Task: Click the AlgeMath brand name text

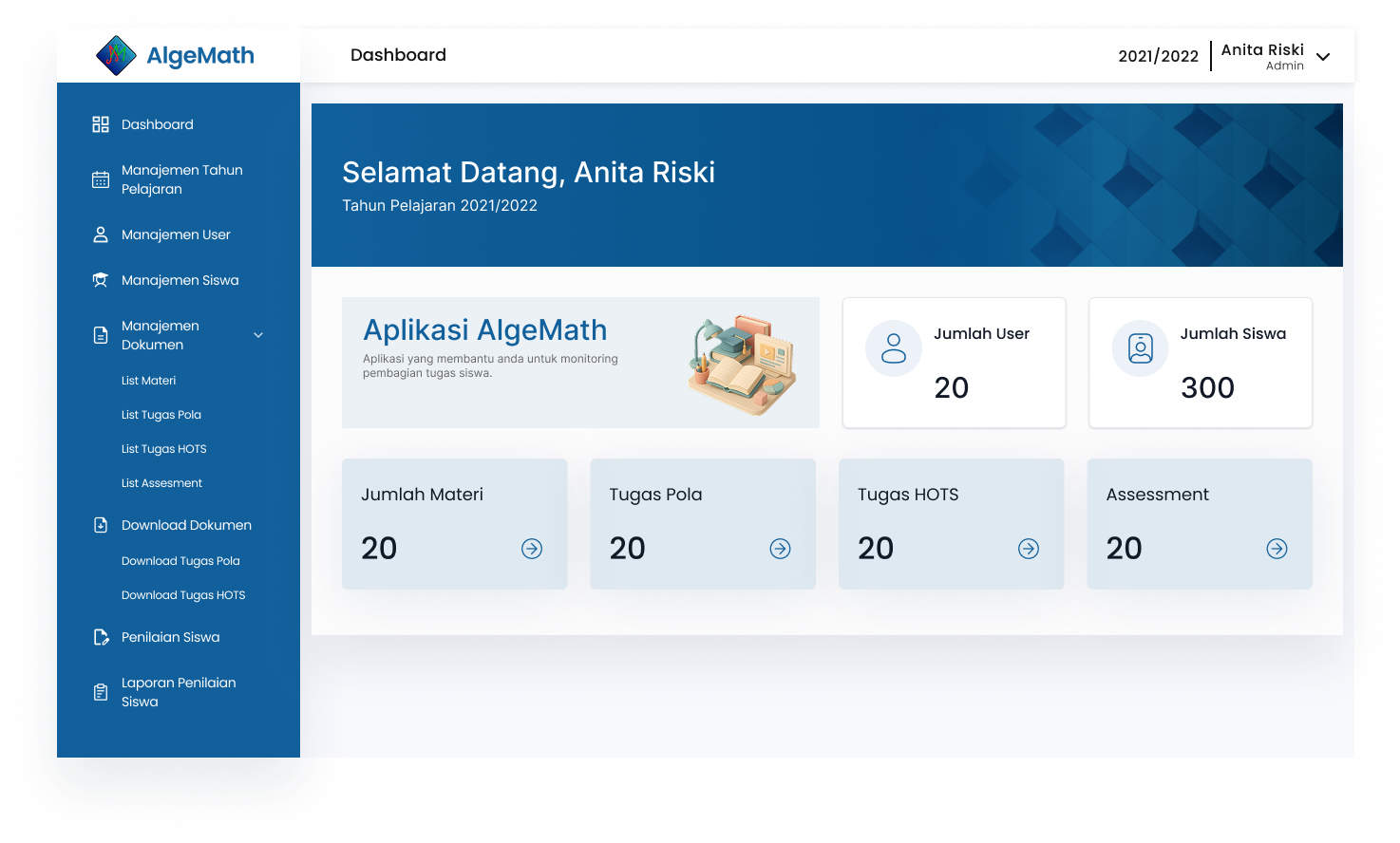Action: (200, 56)
